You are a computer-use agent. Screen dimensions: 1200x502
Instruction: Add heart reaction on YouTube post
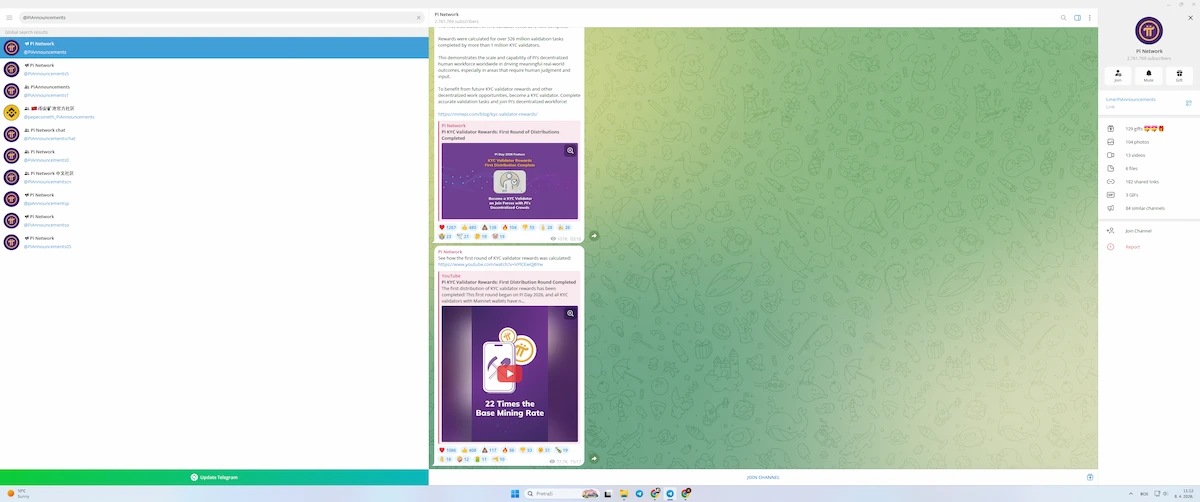(x=448, y=450)
